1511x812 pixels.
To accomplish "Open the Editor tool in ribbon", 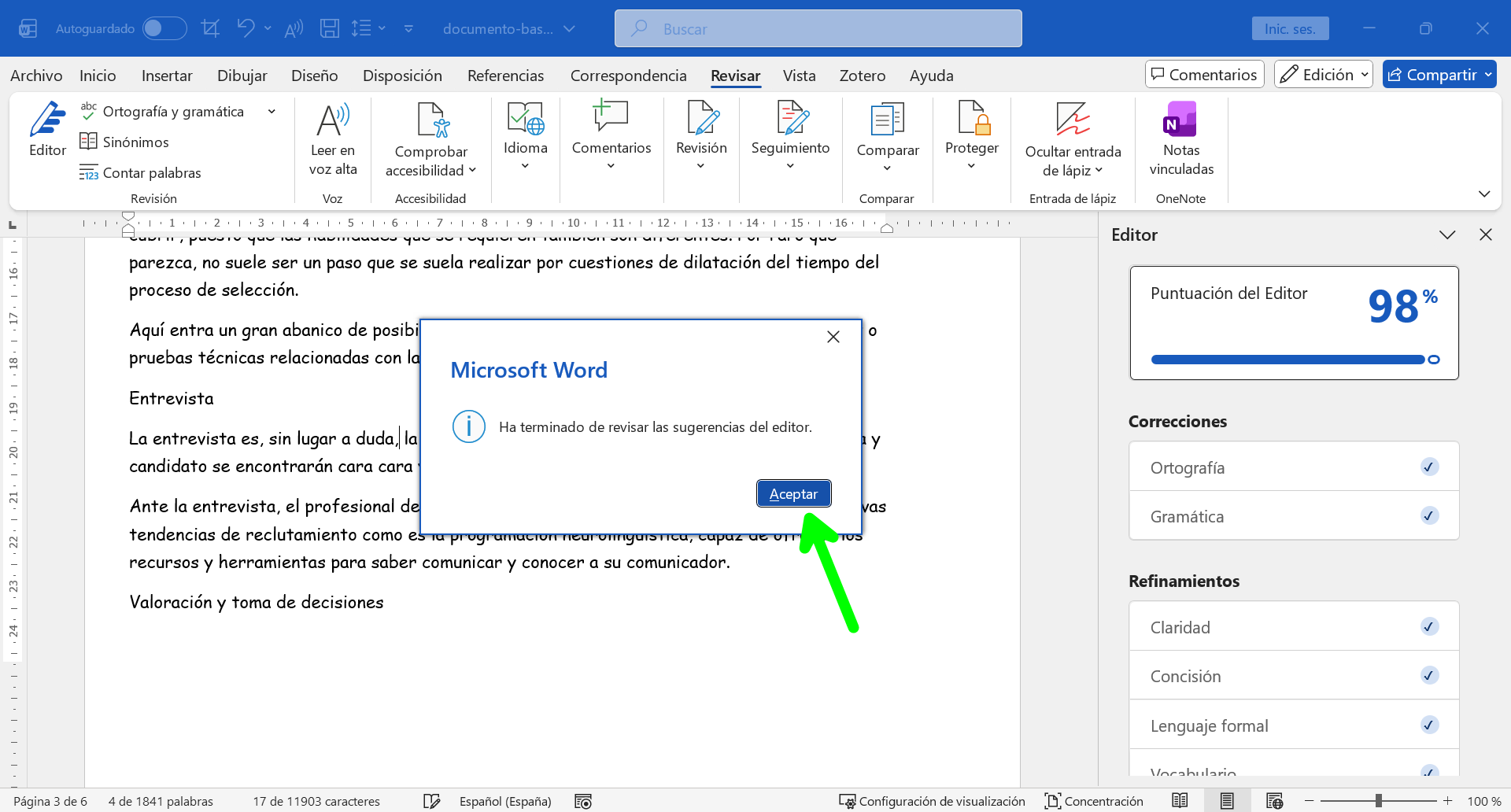I will [47, 130].
